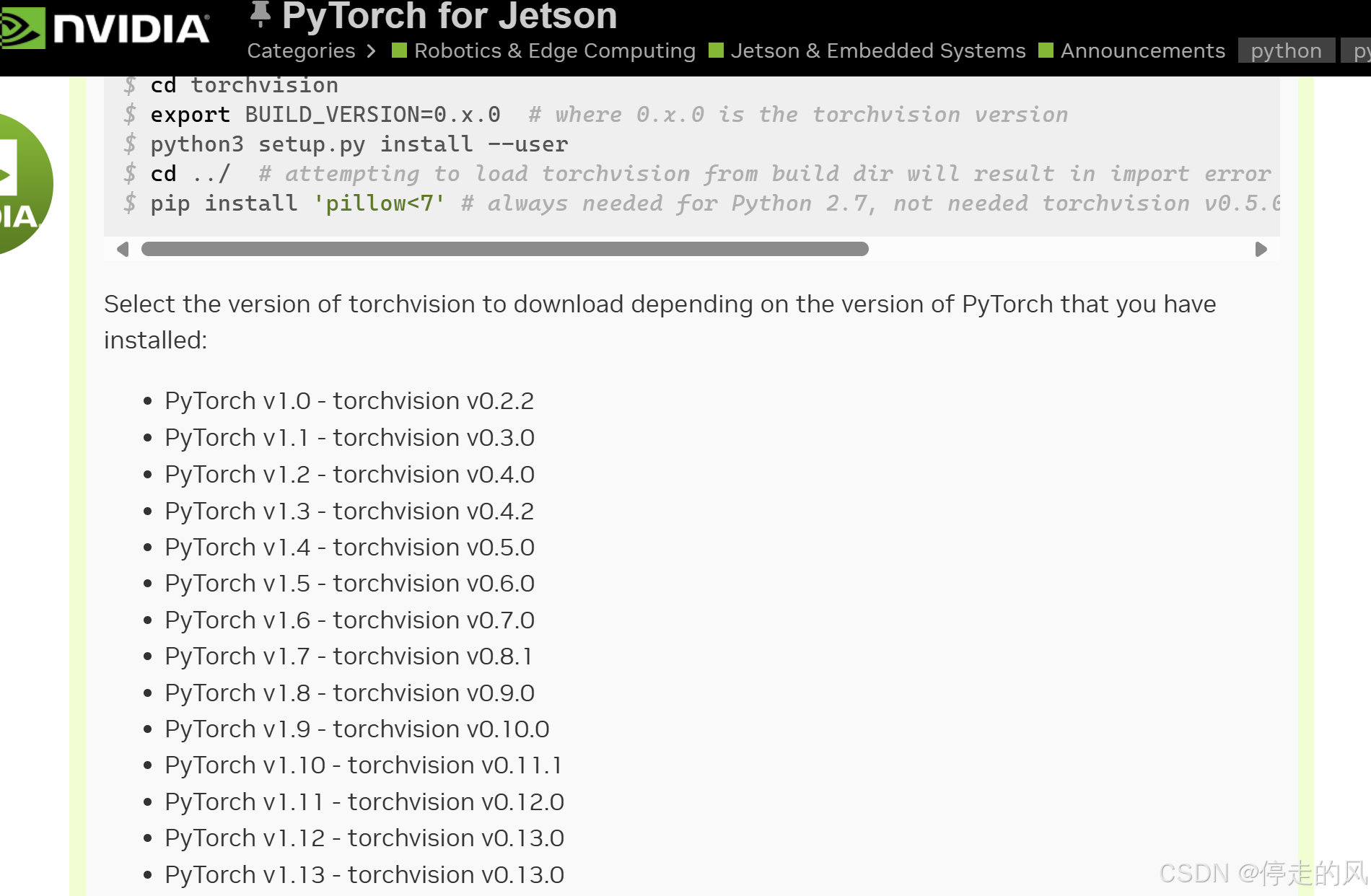Click 'PyTorch v1.5 - torchvision v0.6.0' item
The width and height of the screenshot is (1371, 896).
(x=349, y=583)
